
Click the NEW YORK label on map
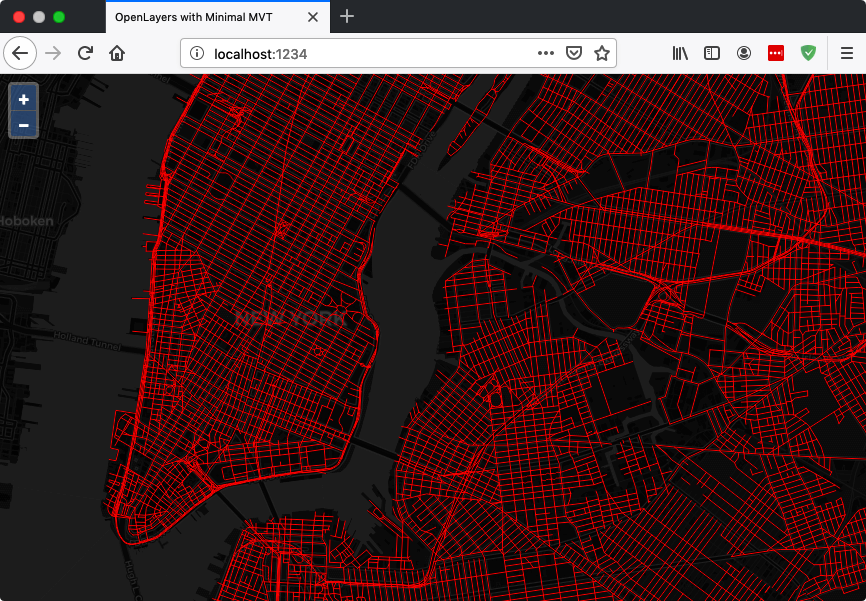coord(290,318)
